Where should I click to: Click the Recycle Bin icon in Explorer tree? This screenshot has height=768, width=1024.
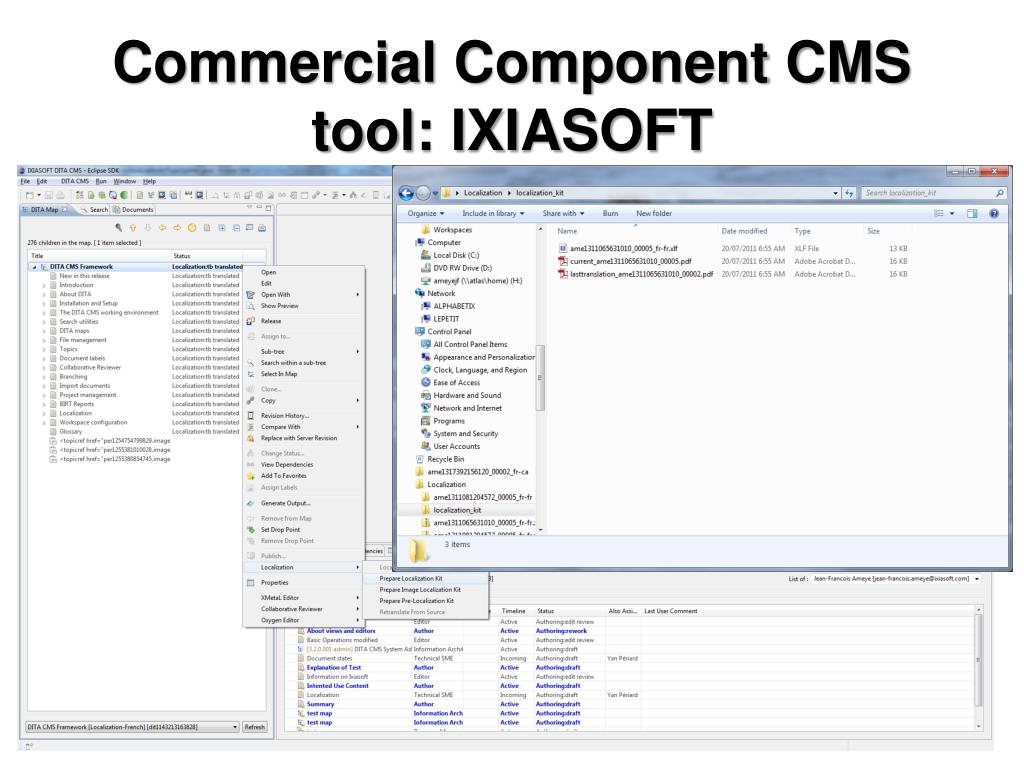click(420, 459)
